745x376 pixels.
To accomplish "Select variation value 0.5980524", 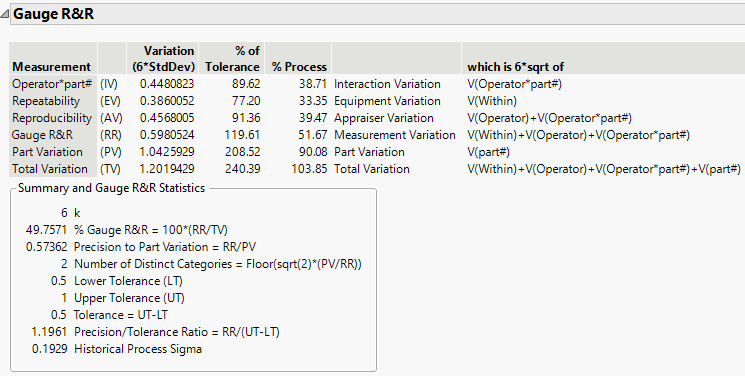I will pos(167,135).
